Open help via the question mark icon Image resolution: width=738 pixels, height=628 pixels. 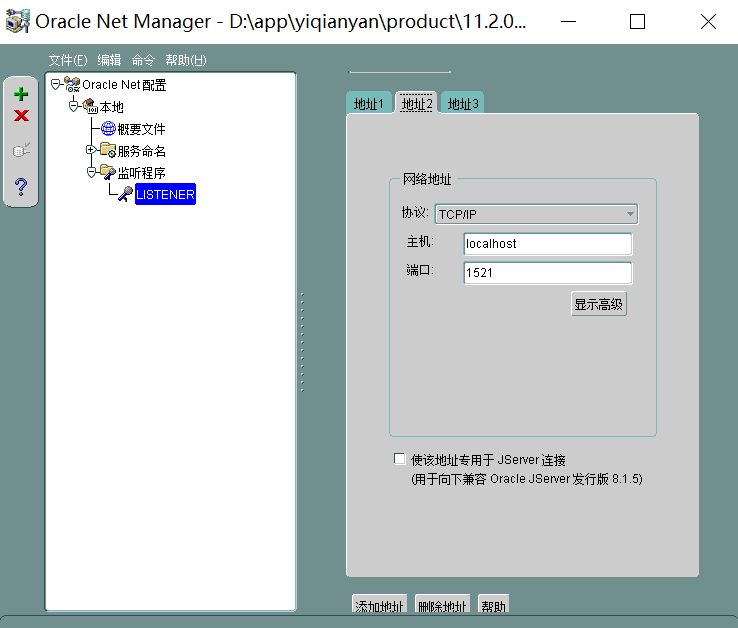pyautogui.click(x=21, y=187)
